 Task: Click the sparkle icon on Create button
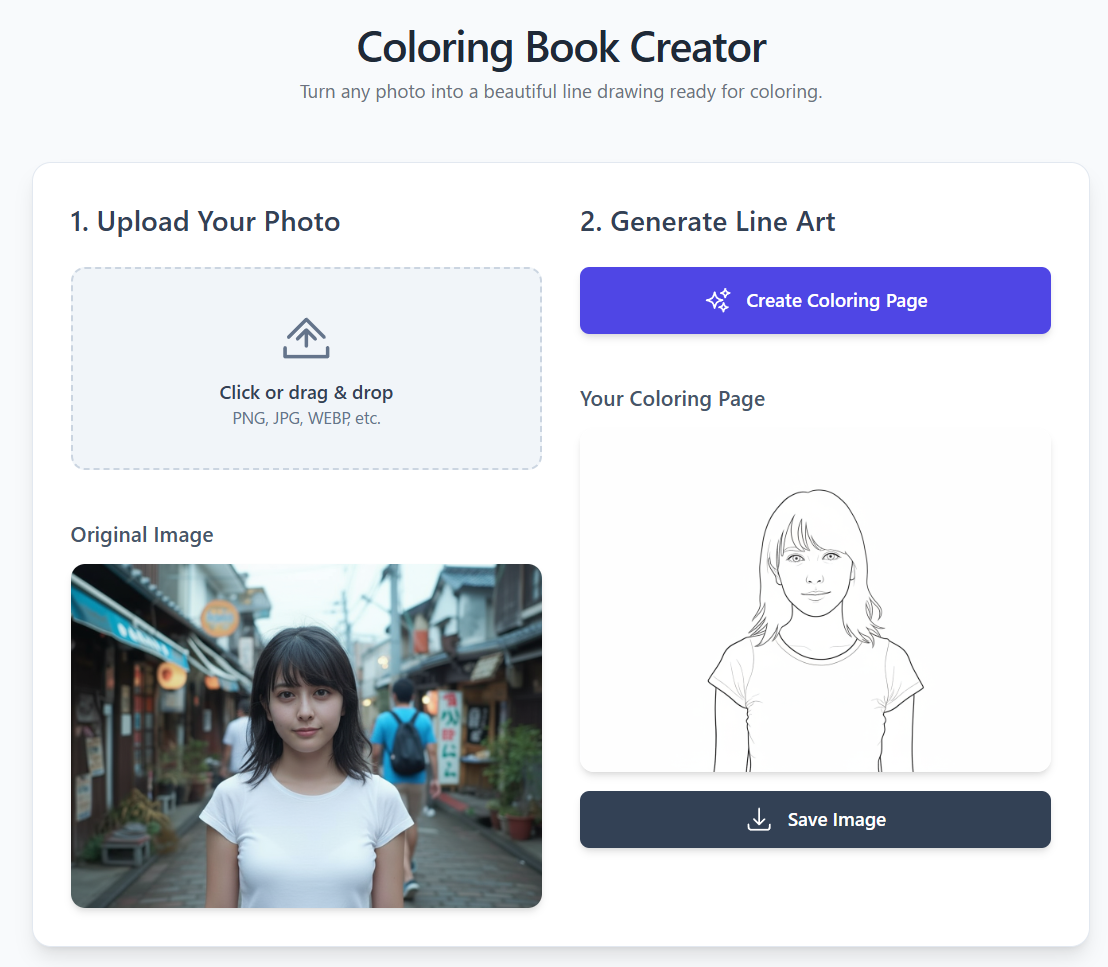(x=718, y=301)
